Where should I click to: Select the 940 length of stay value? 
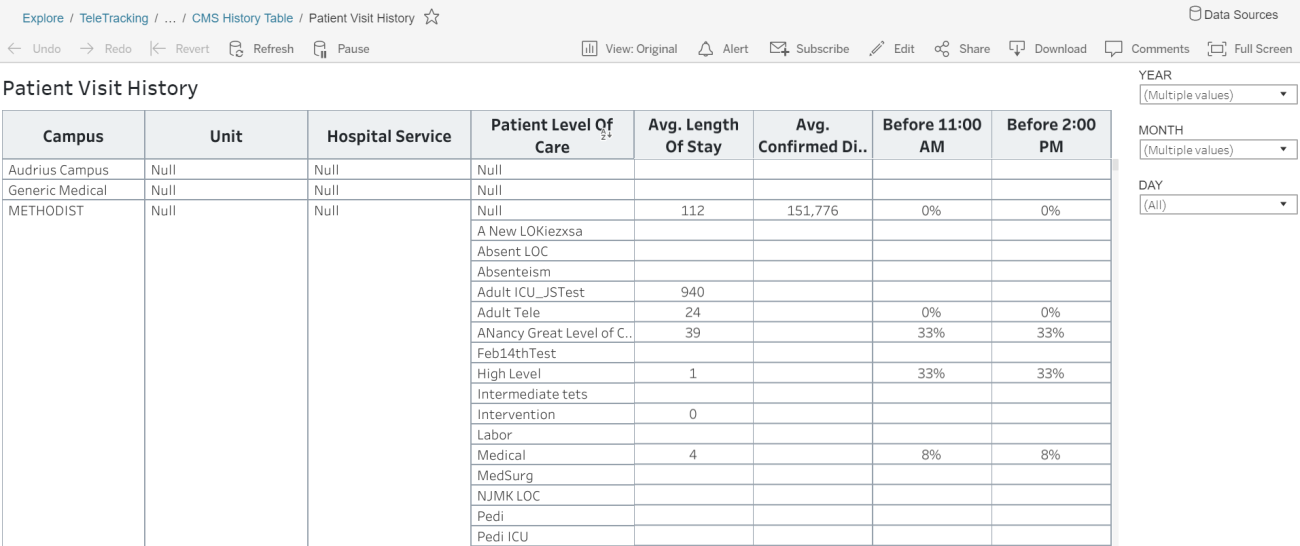point(694,292)
